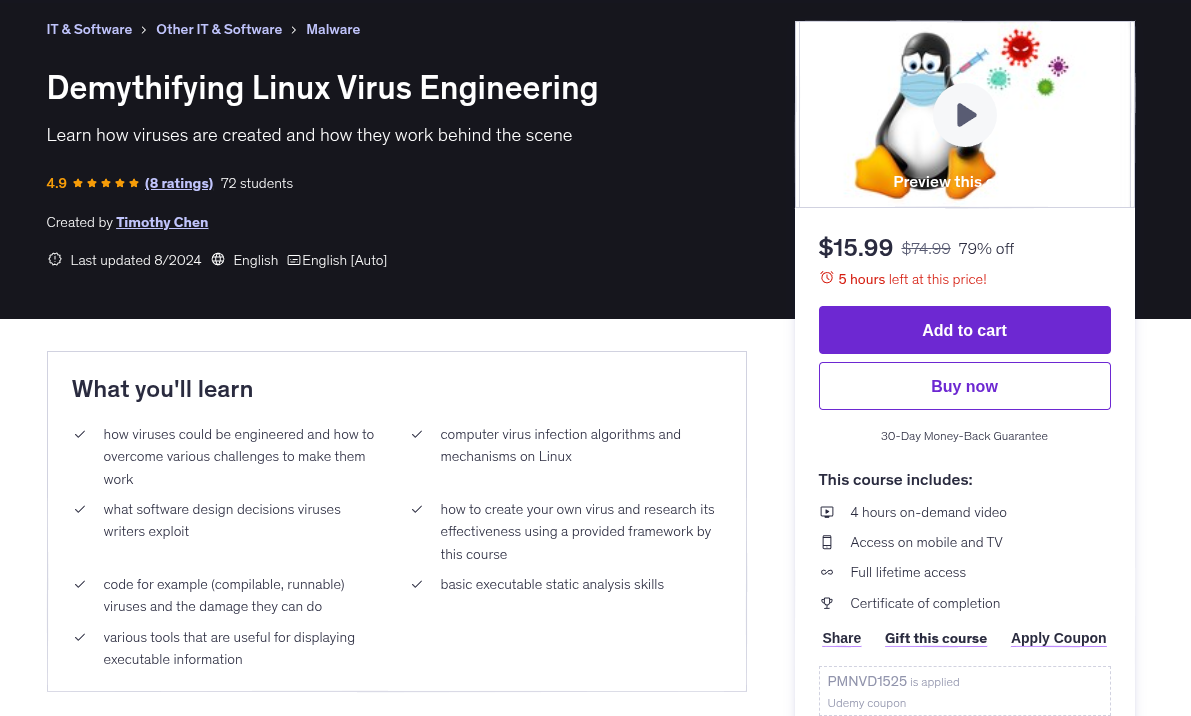The width and height of the screenshot is (1191, 716).
Task: Click the mobile access icon
Action: (827, 542)
